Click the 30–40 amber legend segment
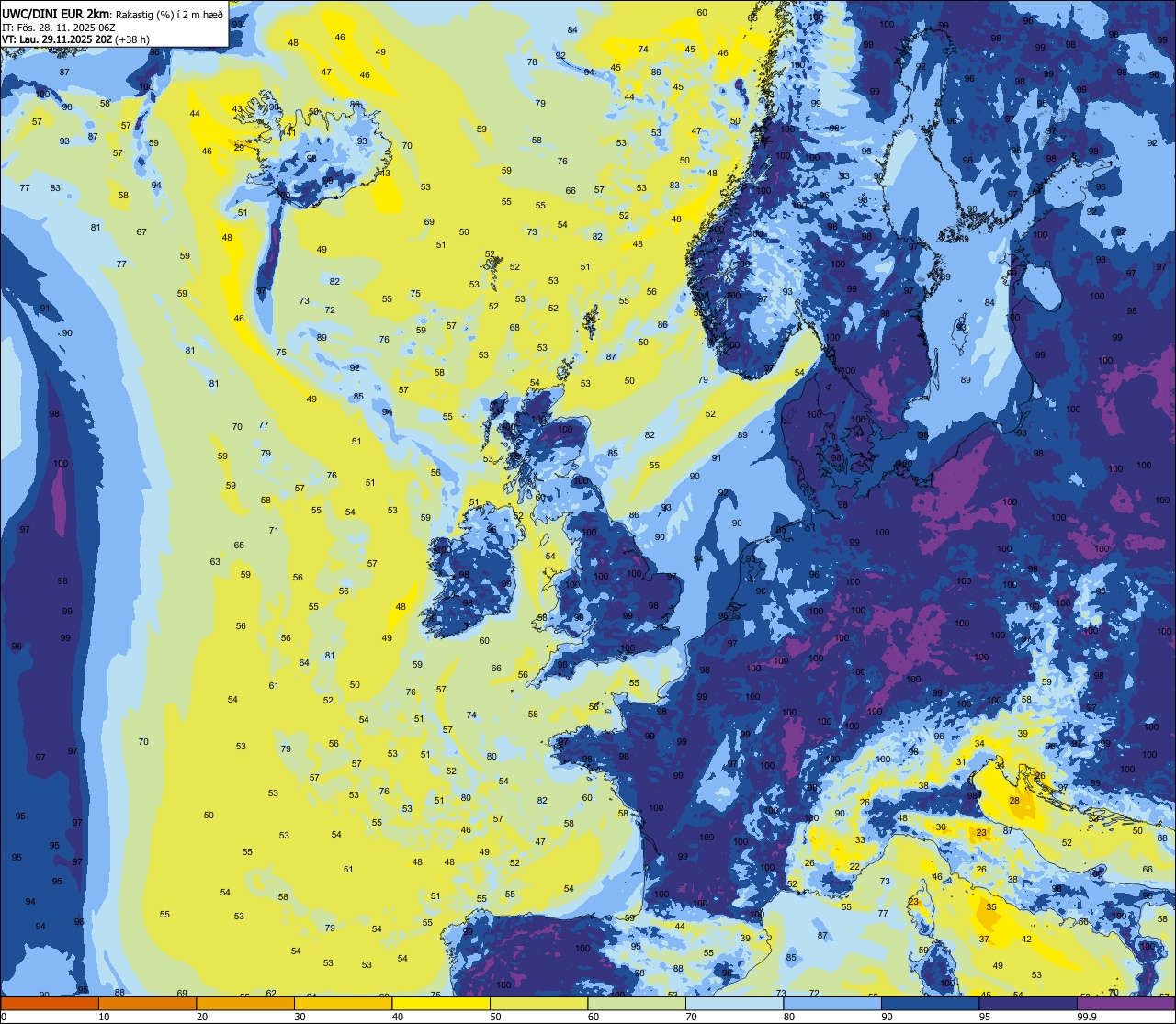Screen dimensions: 1176x1024 (x=343, y=1003)
